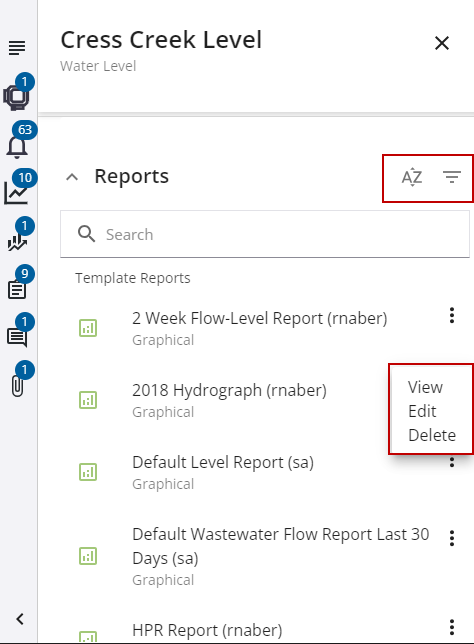Open the alarms bell icon showing 63

pyautogui.click(x=17, y=148)
